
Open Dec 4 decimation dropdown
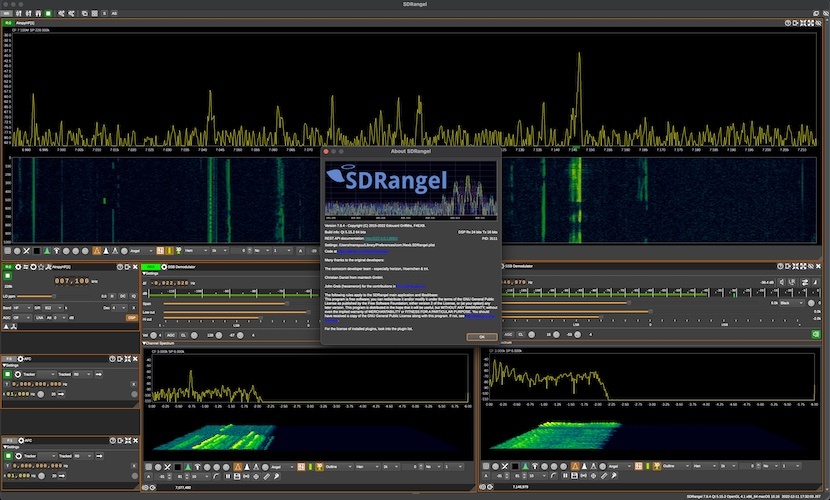[x=119, y=307]
